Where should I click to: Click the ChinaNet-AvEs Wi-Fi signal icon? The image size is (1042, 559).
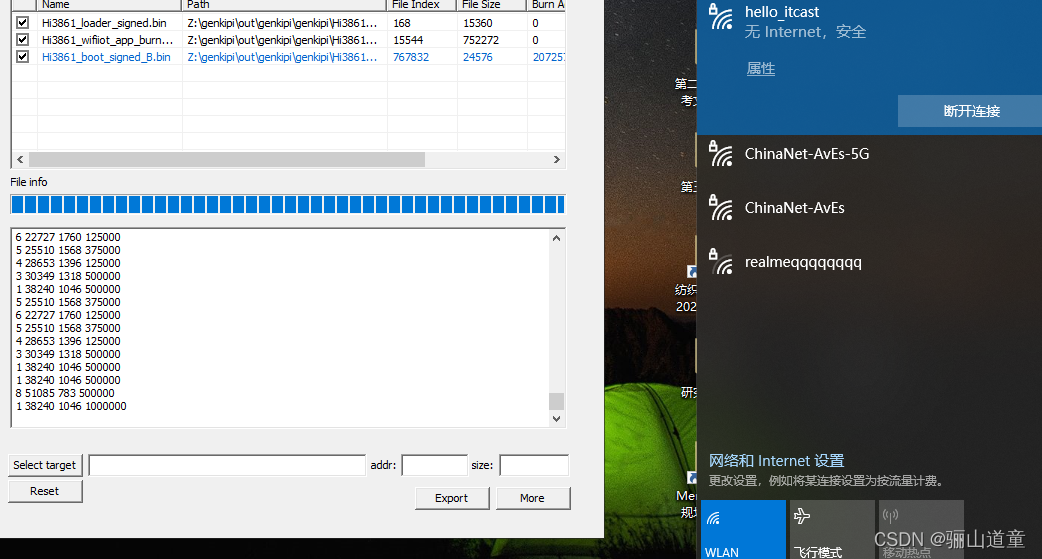pos(720,208)
